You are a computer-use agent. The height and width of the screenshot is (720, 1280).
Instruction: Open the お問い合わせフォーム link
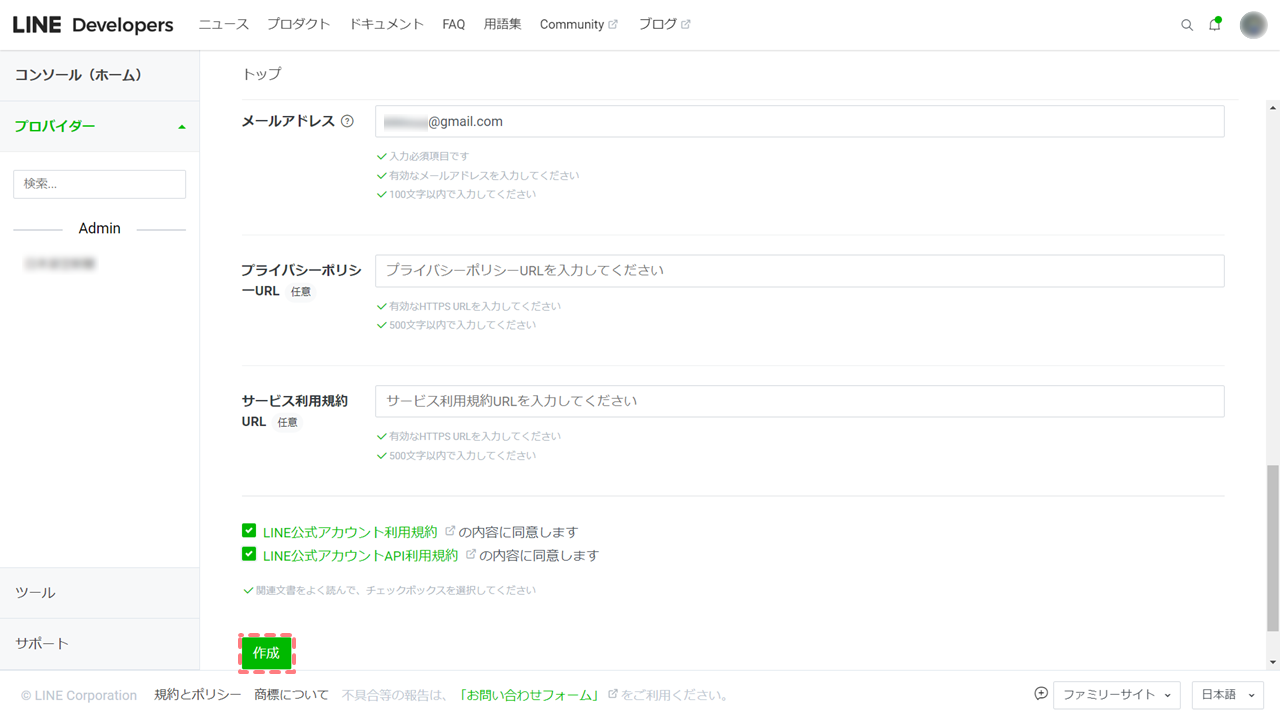pyautogui.click(x=530, y=695)
